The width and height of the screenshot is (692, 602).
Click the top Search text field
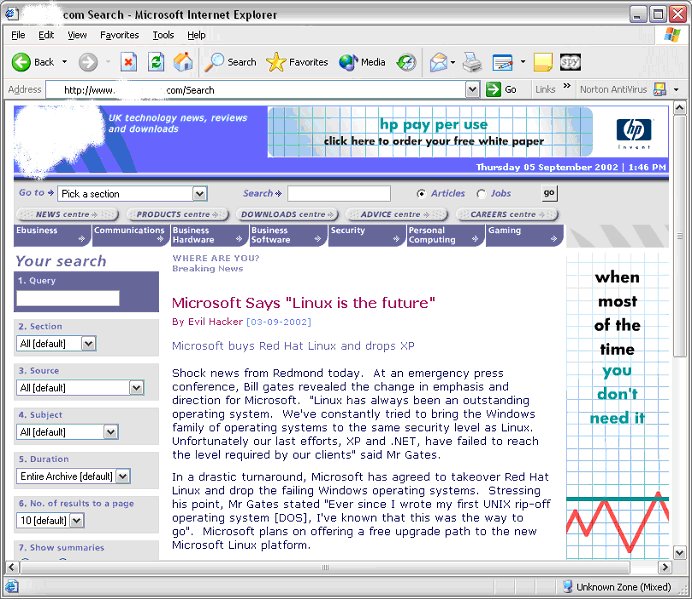339,193
